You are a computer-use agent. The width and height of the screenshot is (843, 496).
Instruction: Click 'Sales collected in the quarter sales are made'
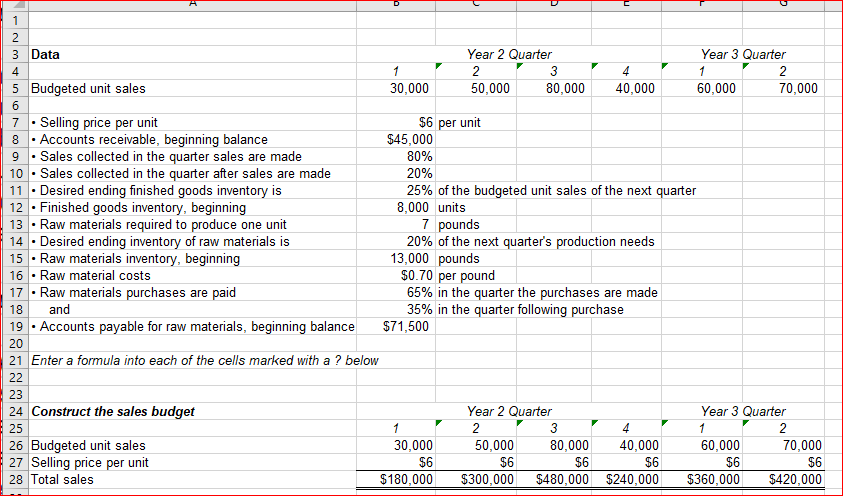click(x=167, y=156)
